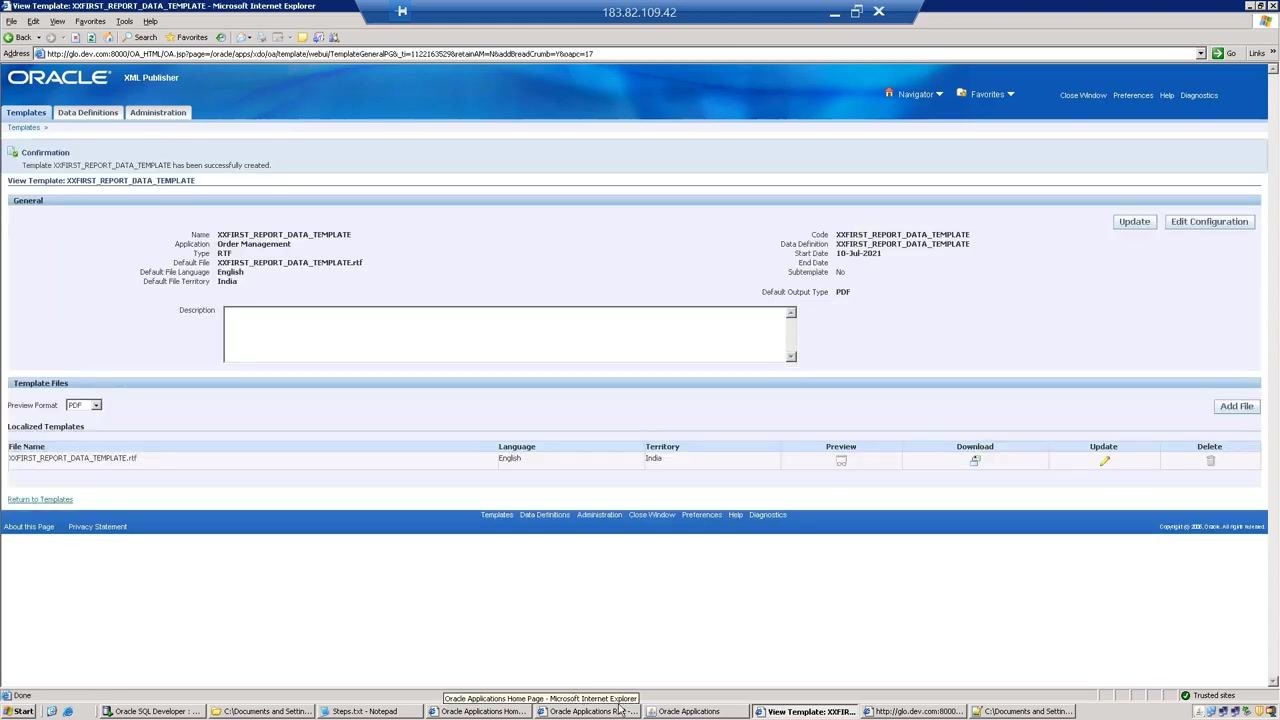Open the IE Favorites star toolbar button
This screenshot has height=720, width=1280.
coord(186,37)
